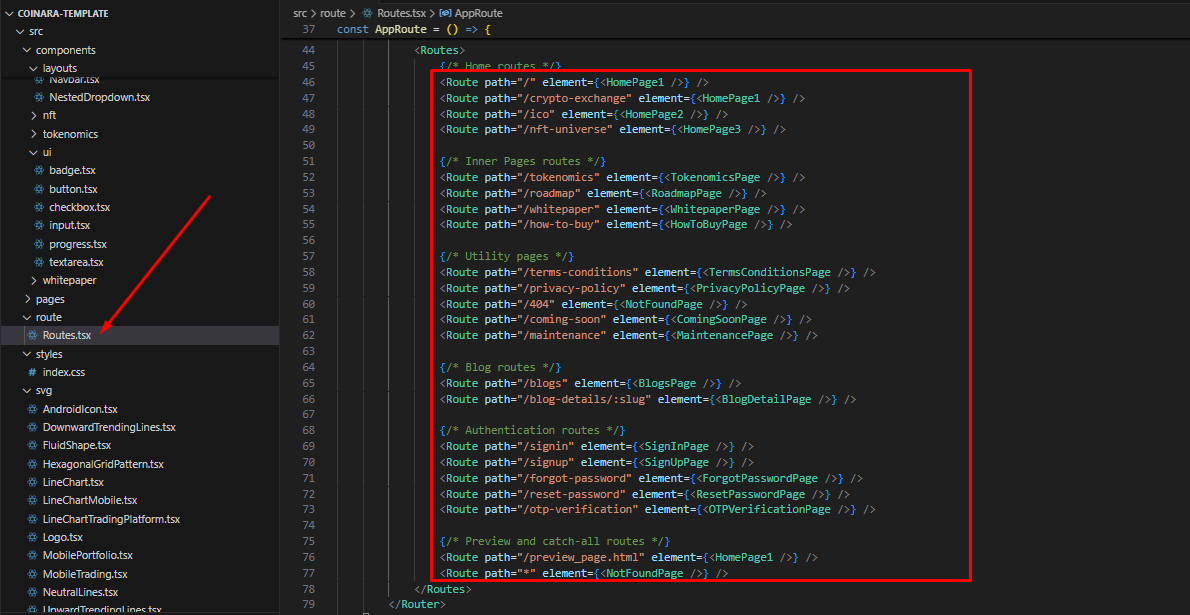
Task: Click the React icon beside Routes.tsx in explorer
Action: pyautogui.click(x=32, y=336)
